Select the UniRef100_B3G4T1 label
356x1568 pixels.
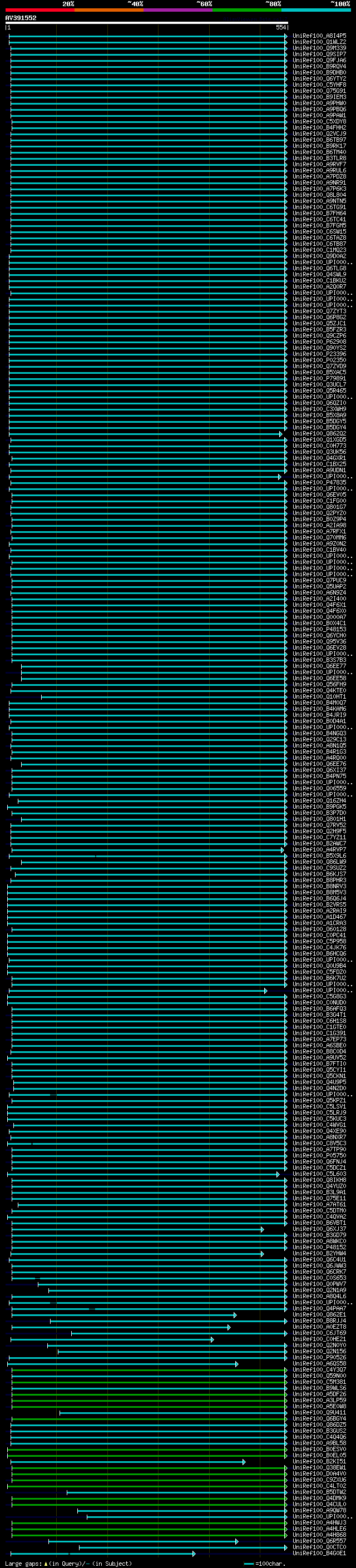point(319,1015)
